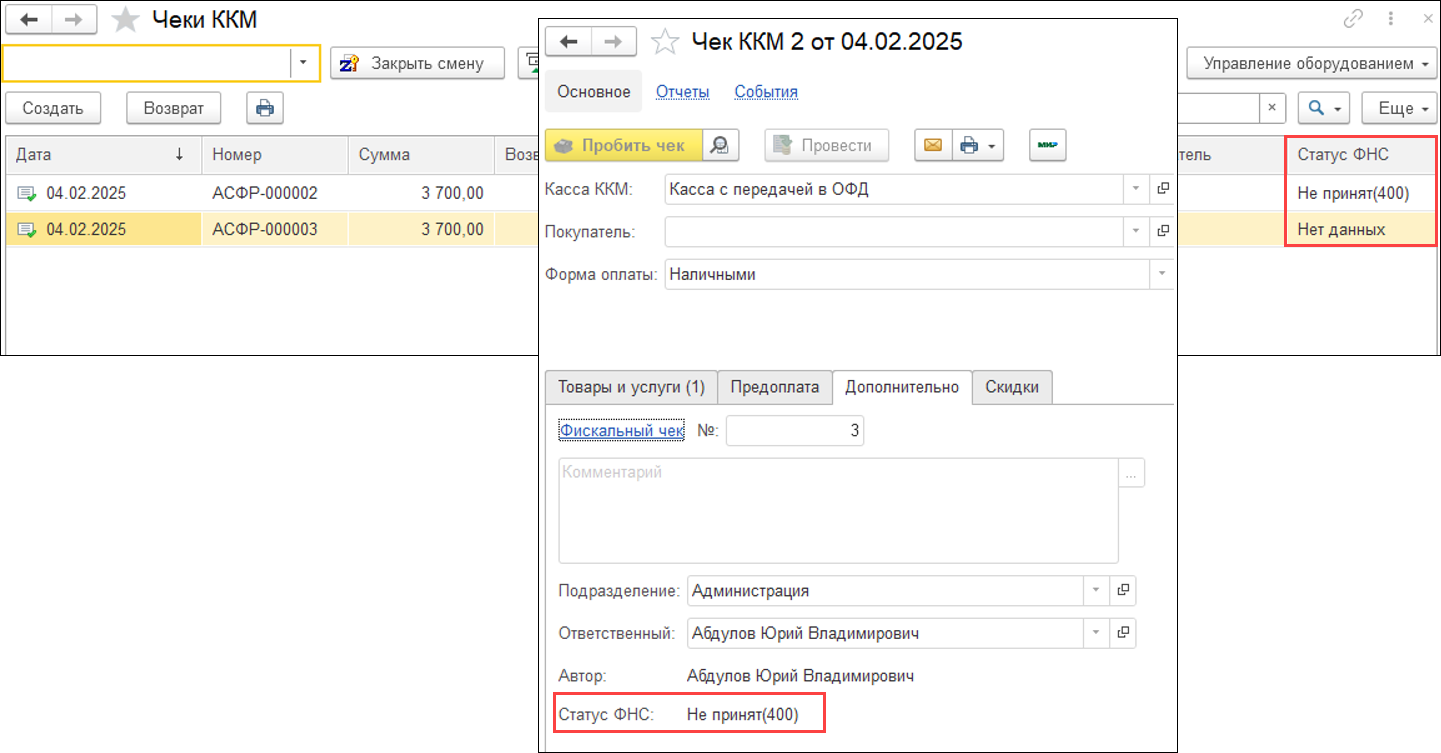Screen dimensions: 1441x753
Task: Open the Управление оборудованием dropdown
Action: [x=1313, y=63]
